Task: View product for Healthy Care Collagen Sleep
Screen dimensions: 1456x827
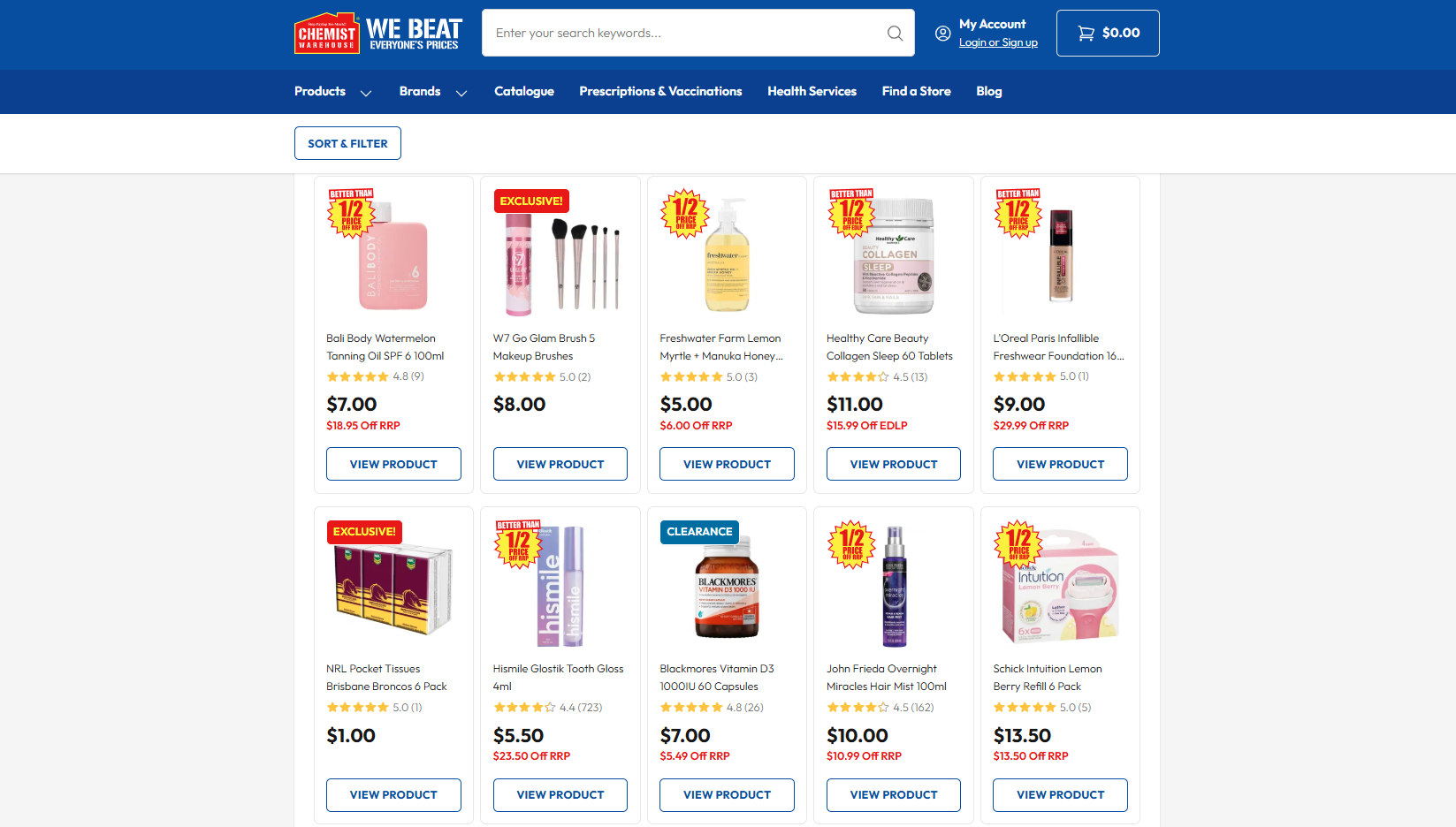Action: click(x=894, y=464)
